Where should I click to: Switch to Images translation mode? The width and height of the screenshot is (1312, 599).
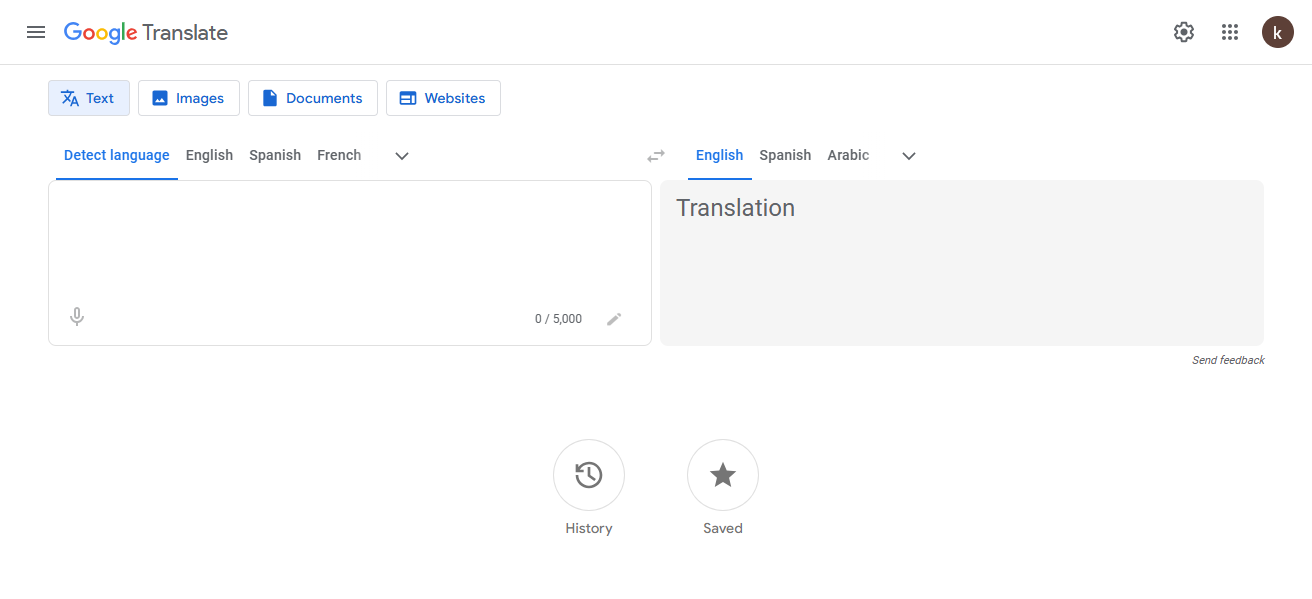(189, 98)
